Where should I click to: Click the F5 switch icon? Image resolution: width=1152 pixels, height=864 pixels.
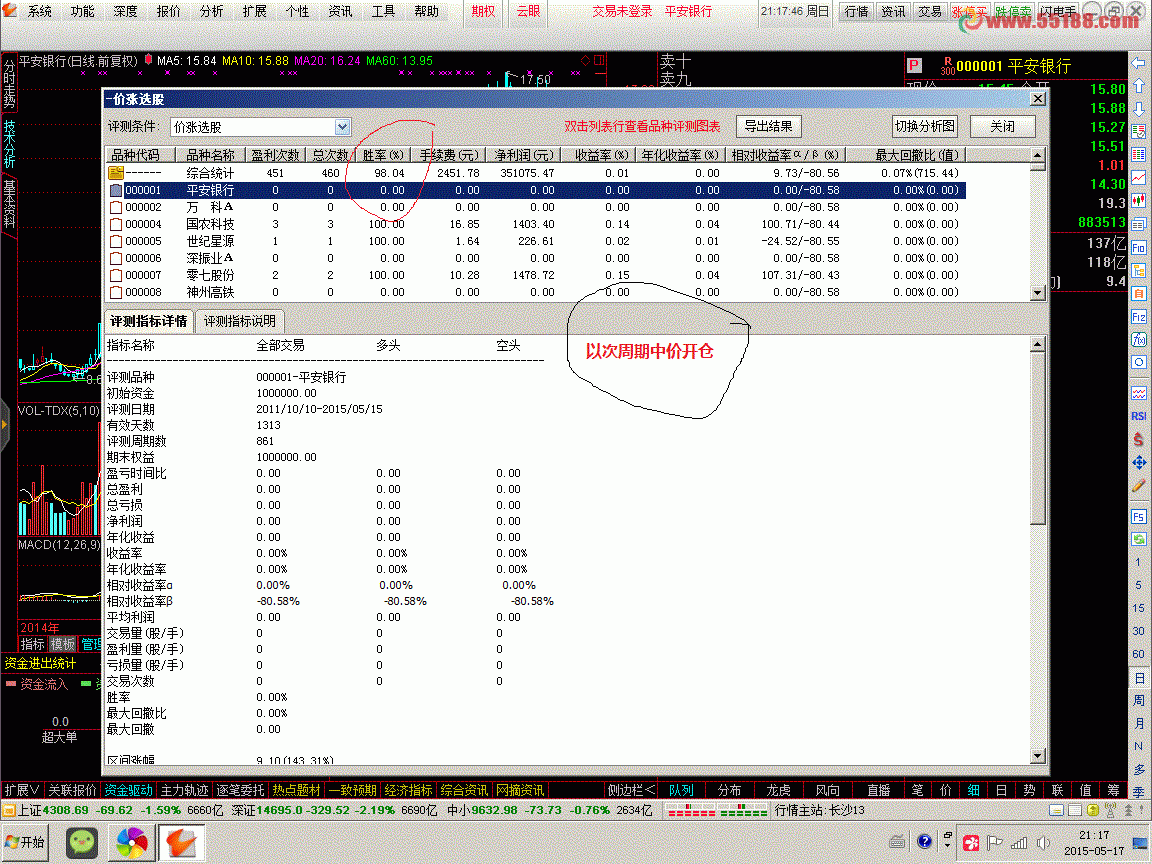pyautogui.click(x=1139, y=516)
